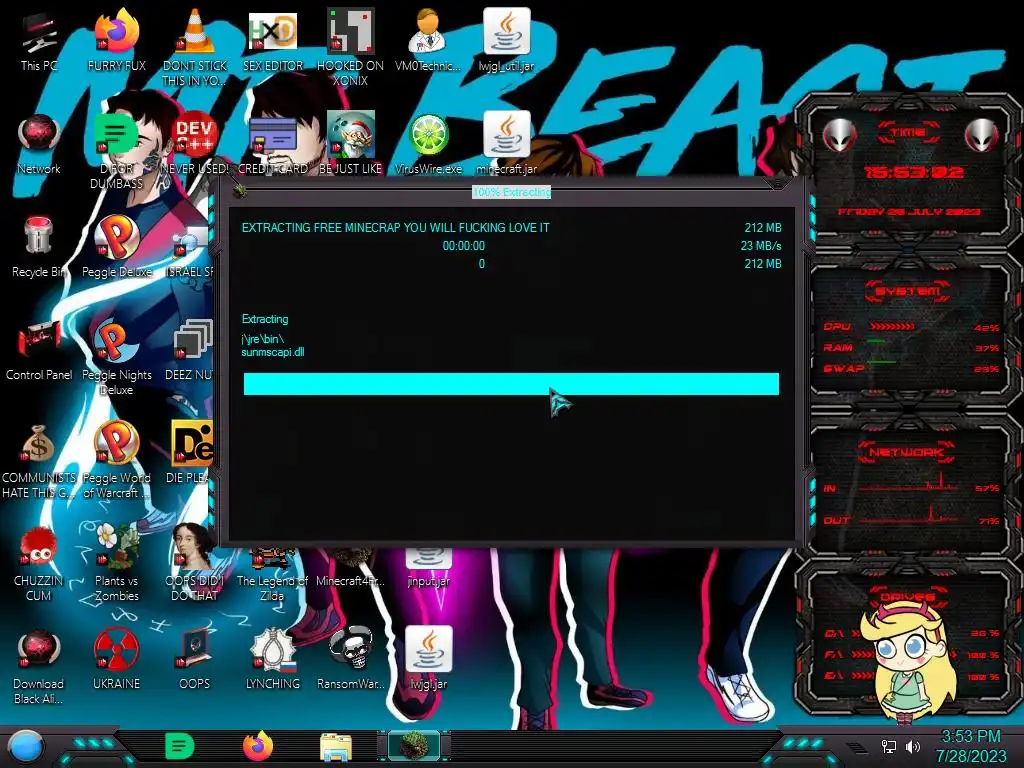This screenshot has width=1024, height=768.
Task: Launch the Firefox desktop shortcut near This PC
Action: 116,41
